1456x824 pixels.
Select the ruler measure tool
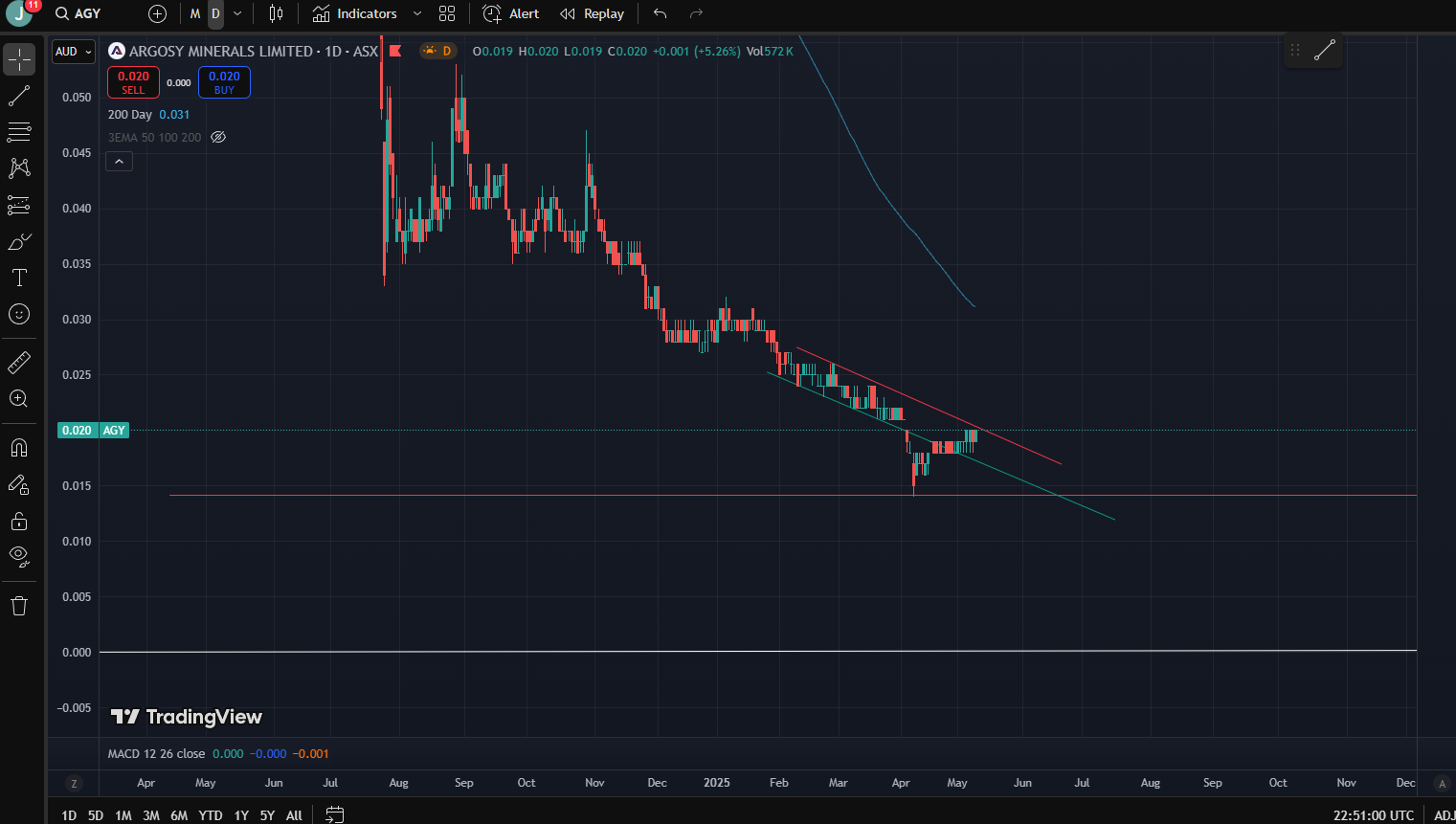point(19,363)
